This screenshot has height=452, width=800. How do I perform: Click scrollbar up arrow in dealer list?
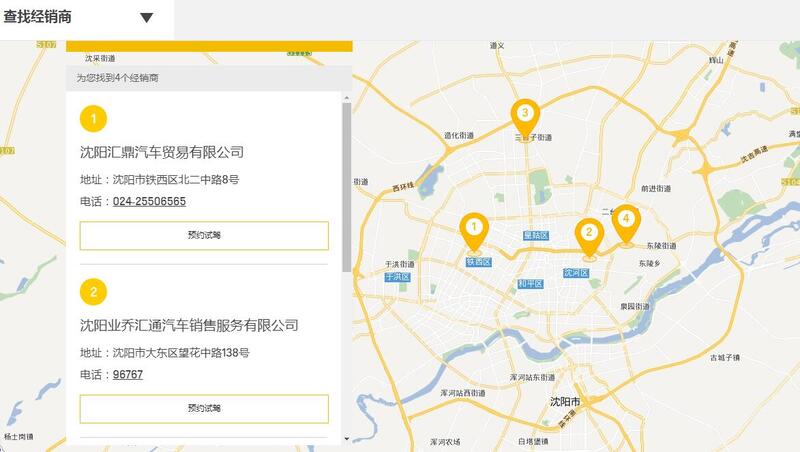click(347, 97)
